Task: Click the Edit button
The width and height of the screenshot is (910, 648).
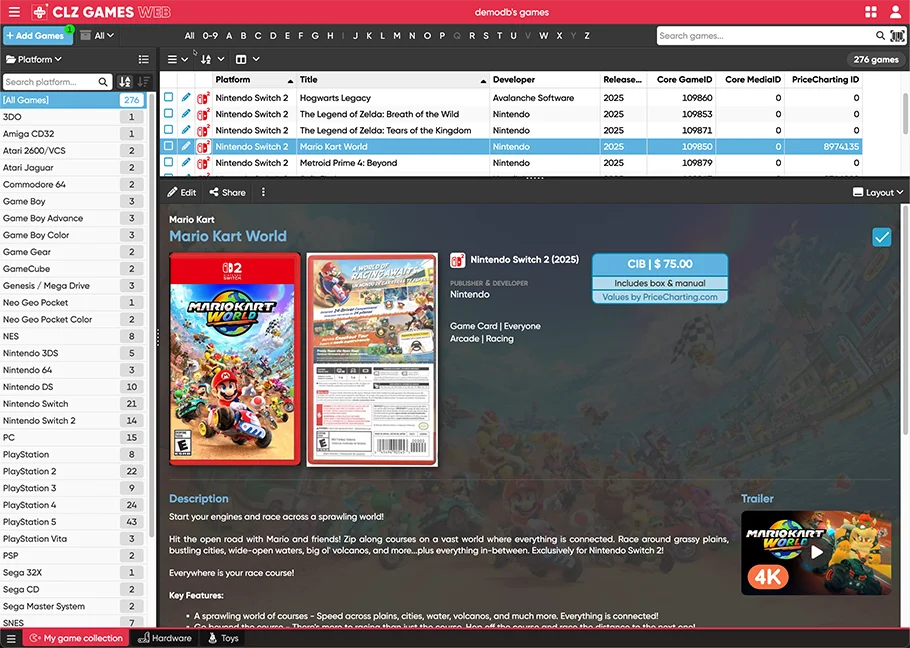Action: point(182,193)
